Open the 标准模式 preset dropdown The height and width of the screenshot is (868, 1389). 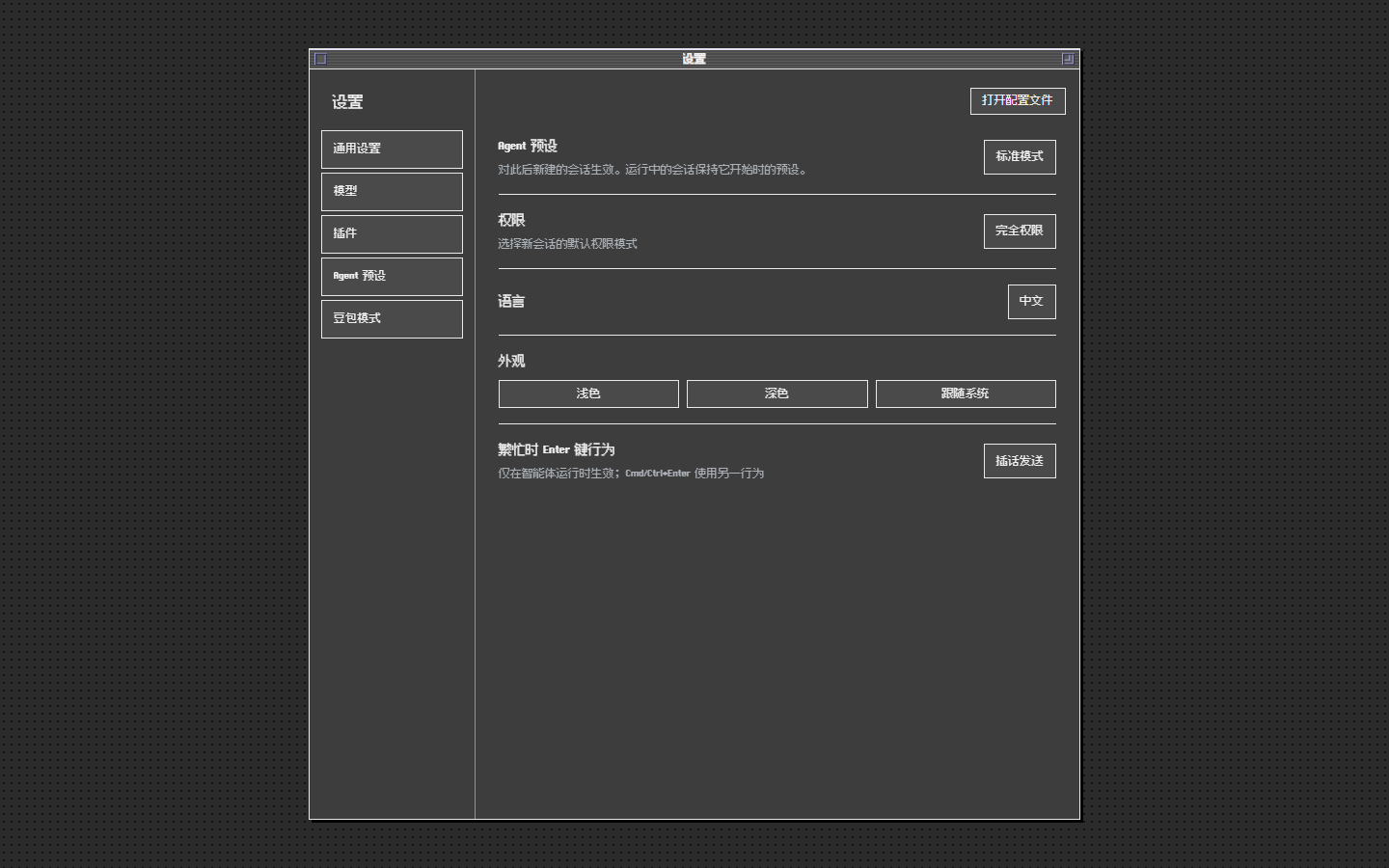click(1020, 157)
